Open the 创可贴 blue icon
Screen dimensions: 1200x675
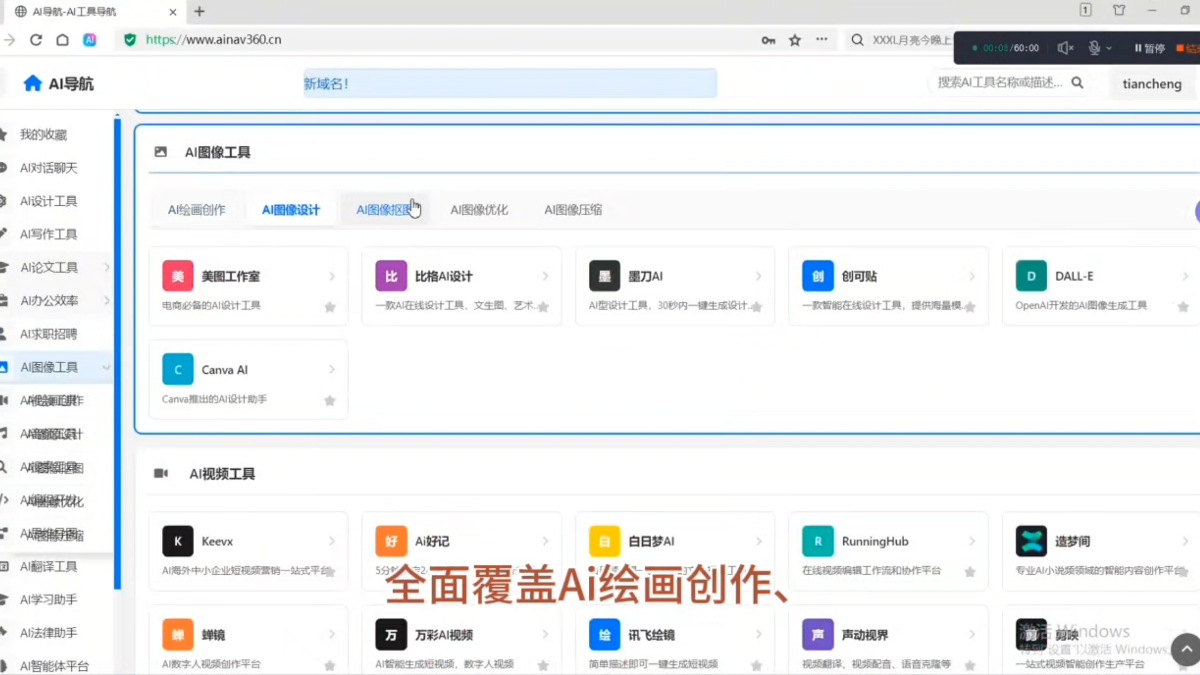click(818, 276)
